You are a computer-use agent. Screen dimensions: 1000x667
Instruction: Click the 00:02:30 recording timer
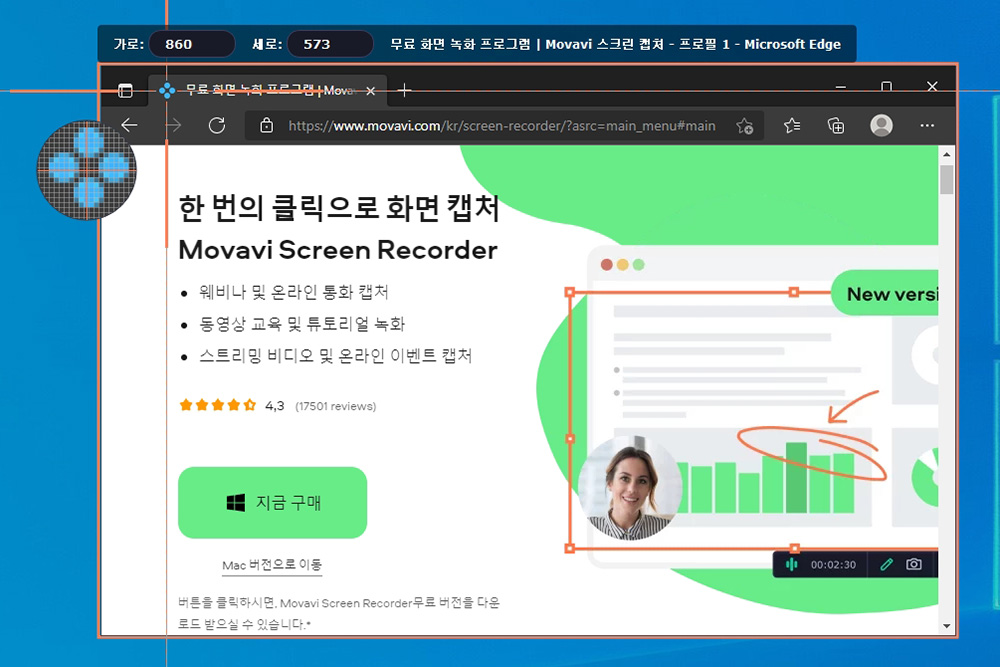pos(833,565)
